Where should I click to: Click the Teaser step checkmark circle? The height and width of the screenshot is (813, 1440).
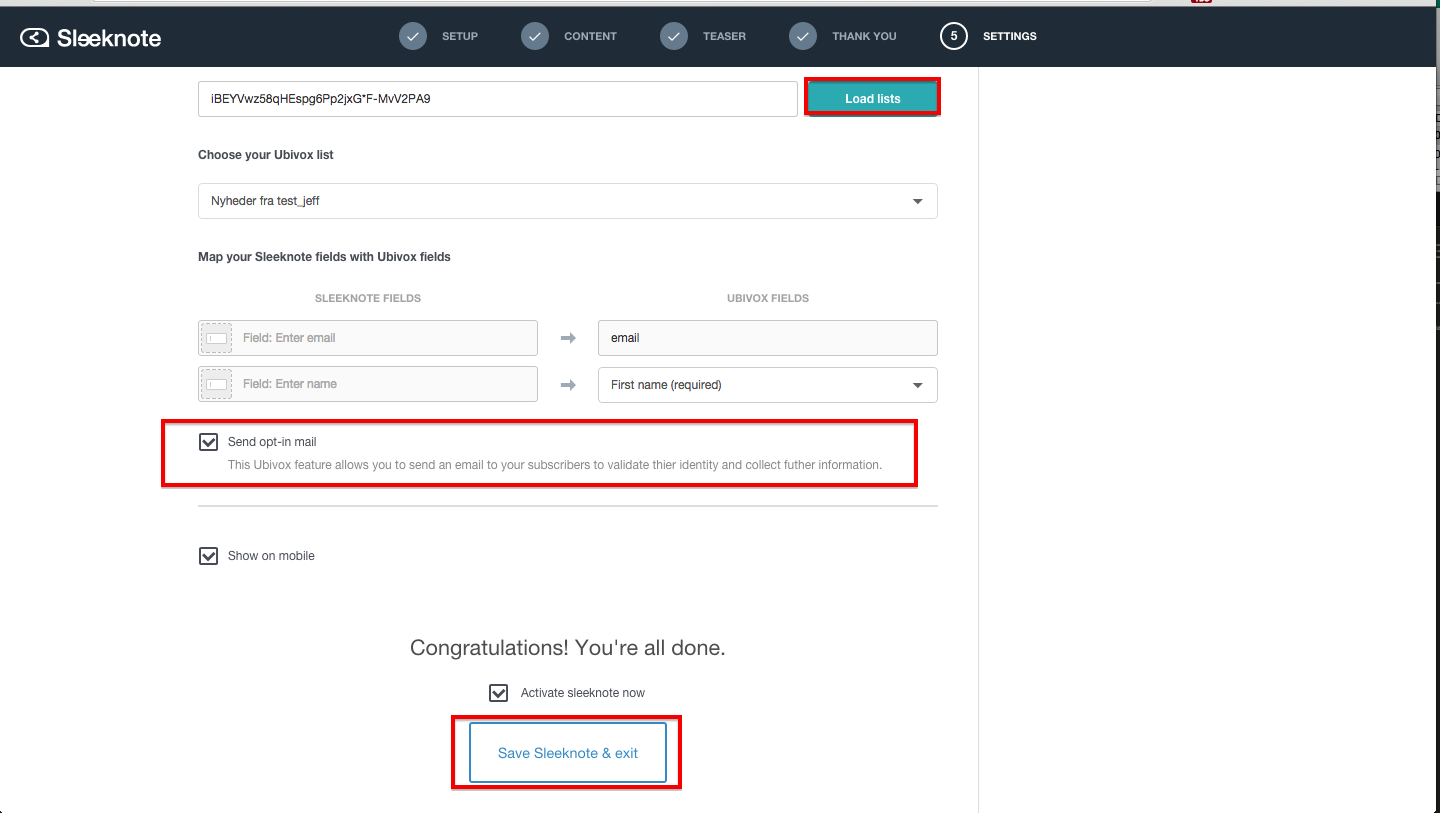(x=674, y=36)
